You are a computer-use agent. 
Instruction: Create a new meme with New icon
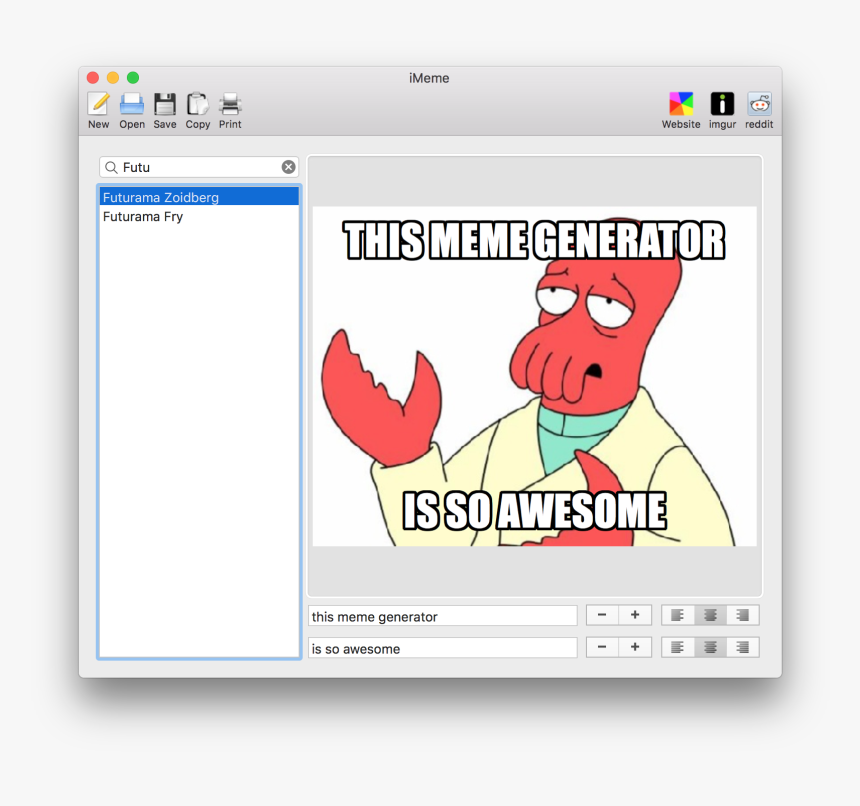[99, 111]
